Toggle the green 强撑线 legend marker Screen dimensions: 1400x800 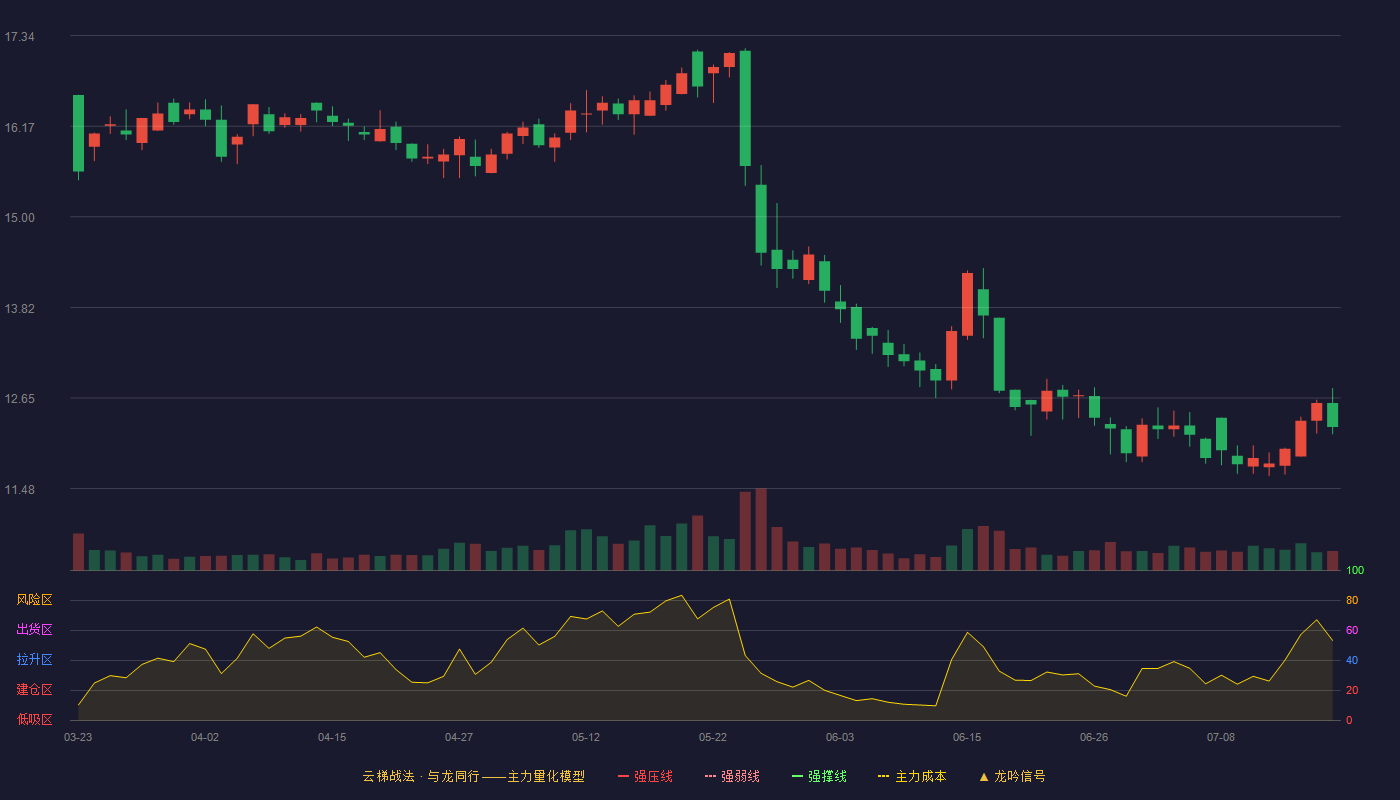(x=797, y=776)
